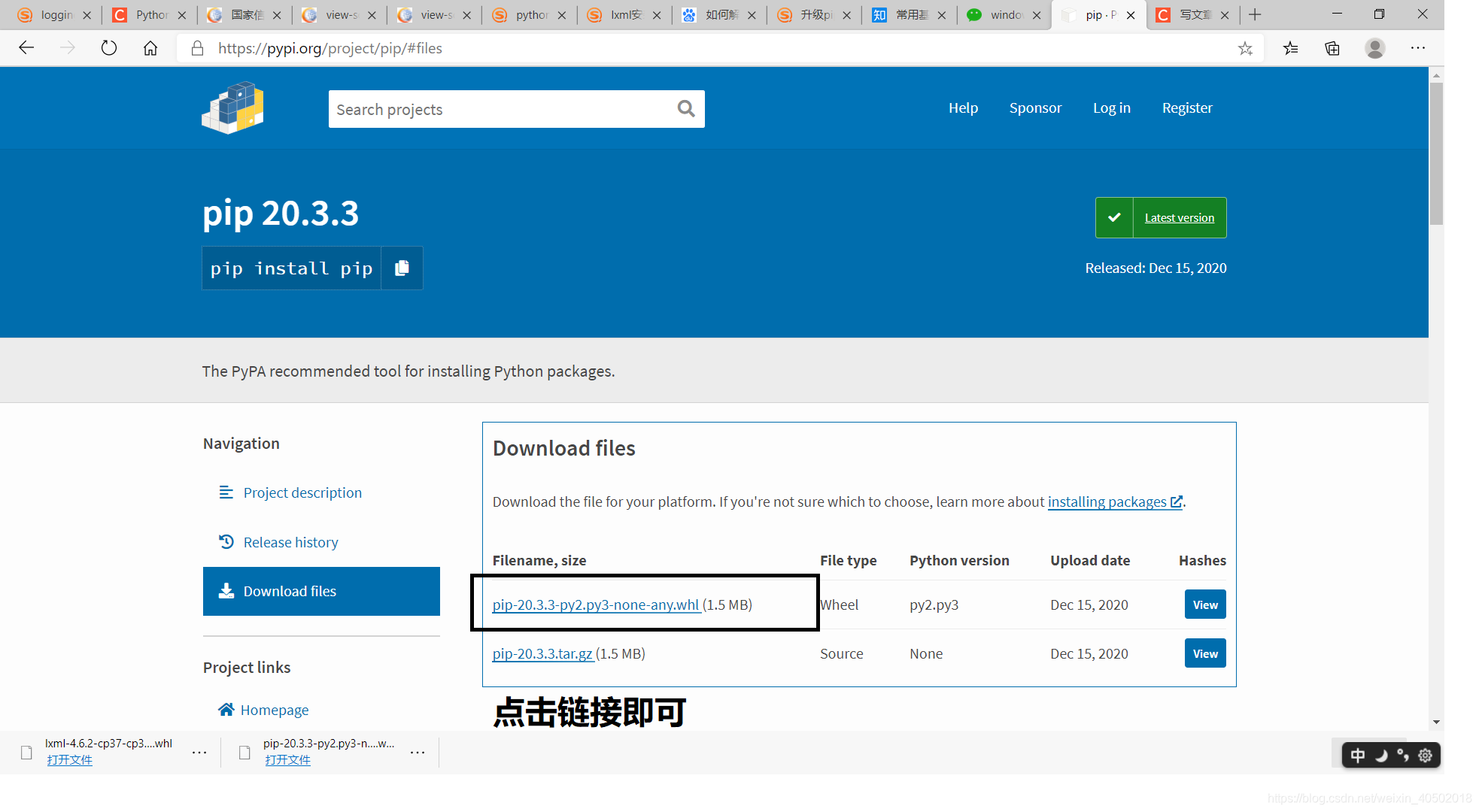This screenshot has height=812, width=1479.
Task: Click the Homepage house icon under Project links
Action: coord(225,709)
